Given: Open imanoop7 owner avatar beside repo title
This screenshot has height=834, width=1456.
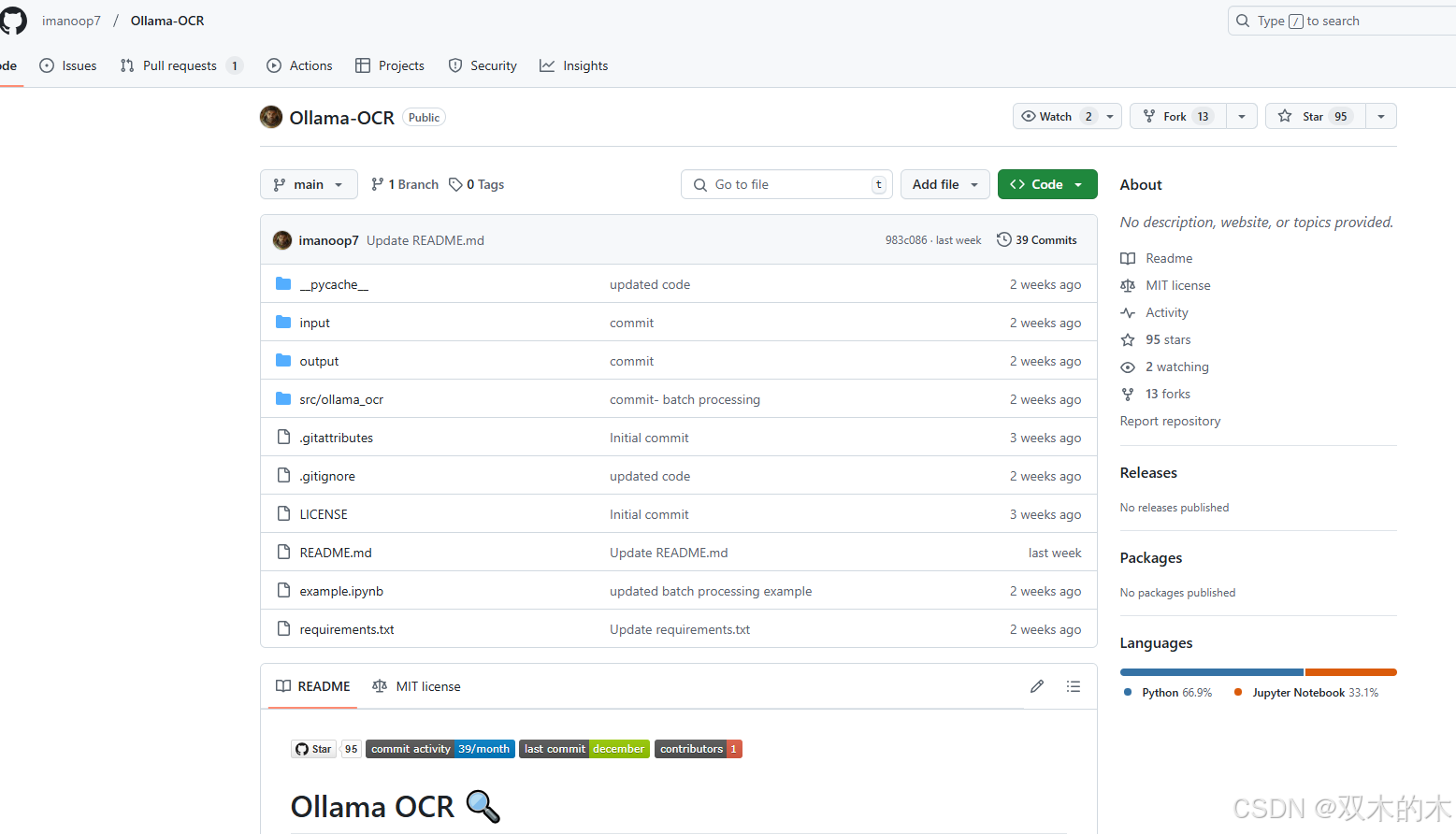Looking at the screenshot, I should [x=271, y=117].
